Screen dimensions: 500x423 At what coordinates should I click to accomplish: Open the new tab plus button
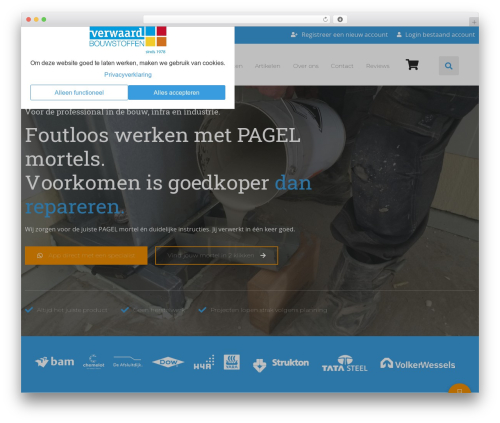[474, 22]
